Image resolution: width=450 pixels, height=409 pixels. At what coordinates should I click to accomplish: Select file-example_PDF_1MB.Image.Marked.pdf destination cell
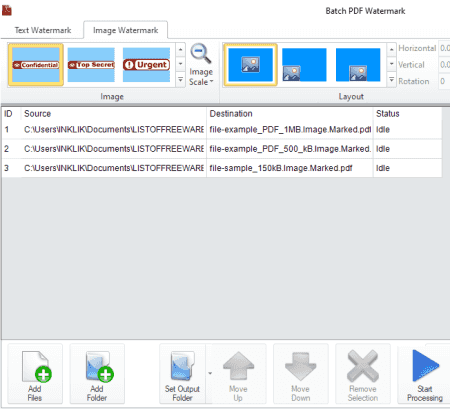[290, 130]
